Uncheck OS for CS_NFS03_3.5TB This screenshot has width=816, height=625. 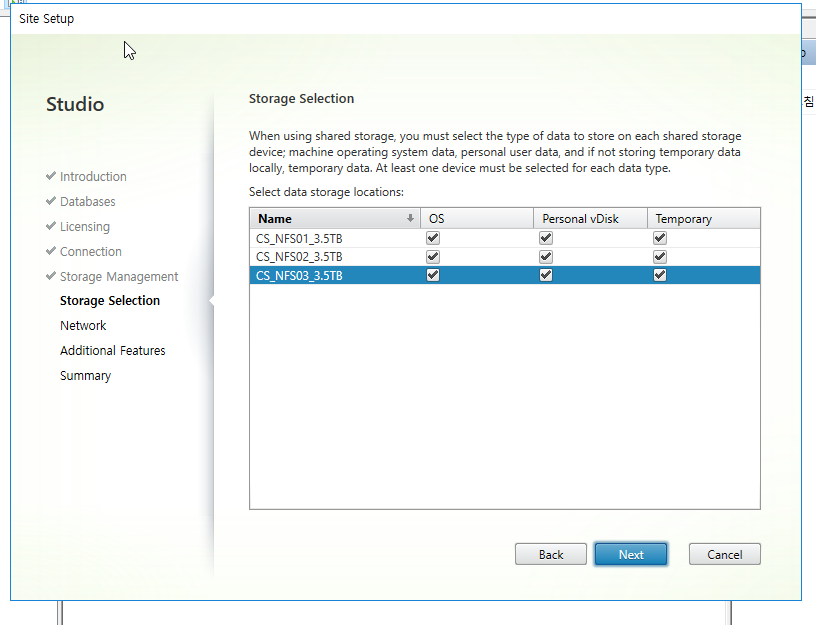[432, 275]
